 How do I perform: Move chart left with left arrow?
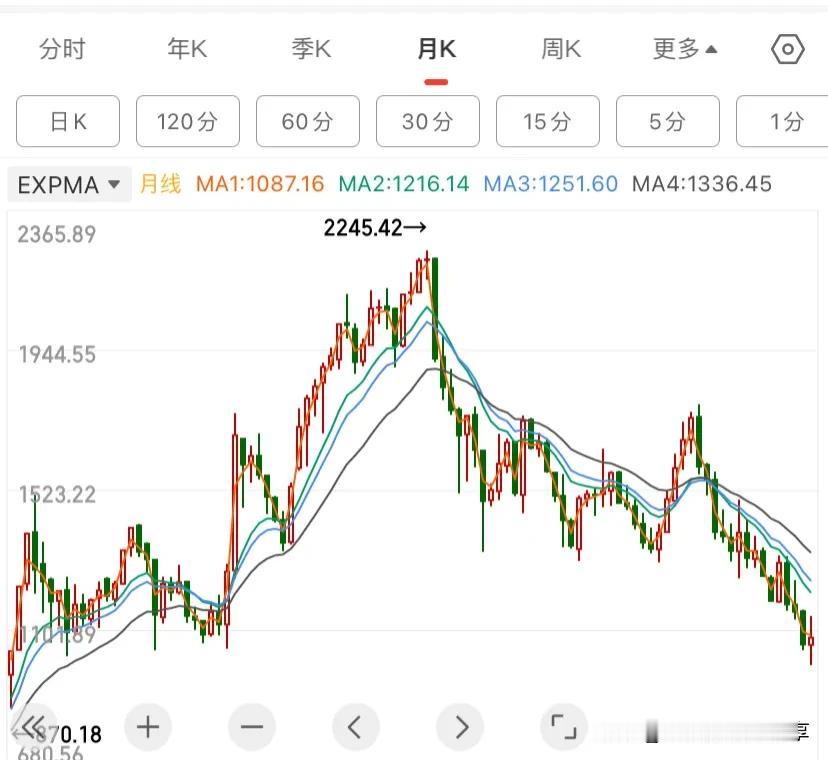(355, 727)
